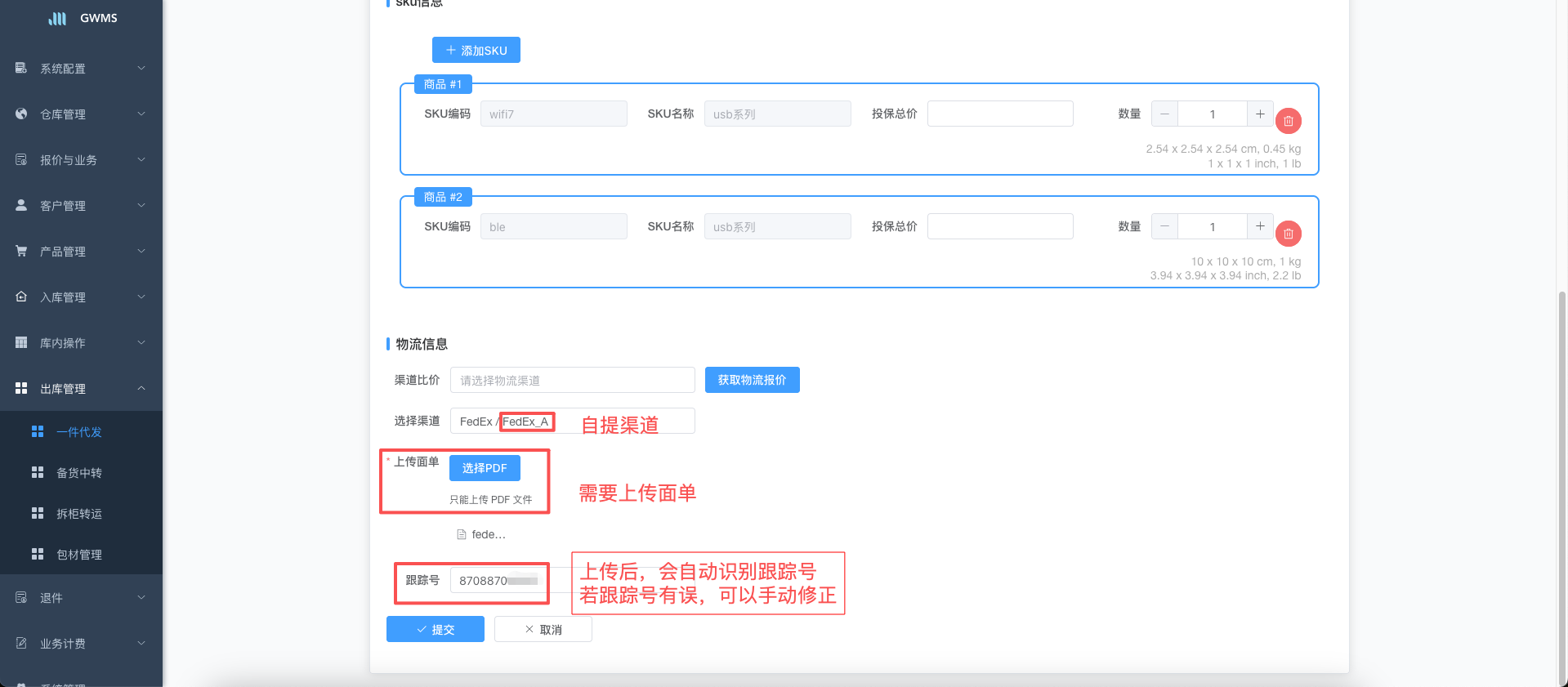Increase quantity for 商品 #2
This screenshot has height=687, width=1568.
(x=1260, y=226)
